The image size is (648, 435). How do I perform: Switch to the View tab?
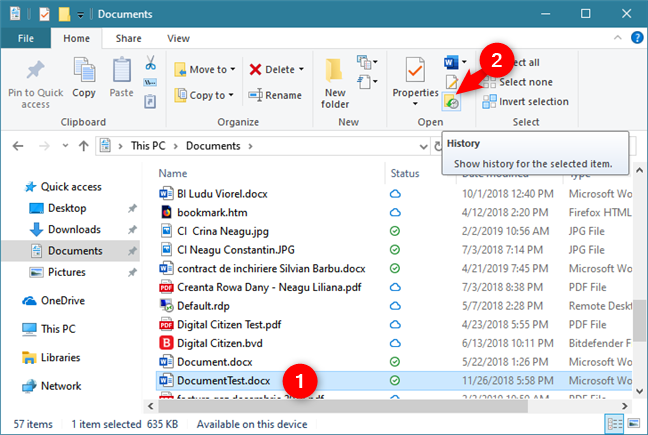tap(178, 38)
